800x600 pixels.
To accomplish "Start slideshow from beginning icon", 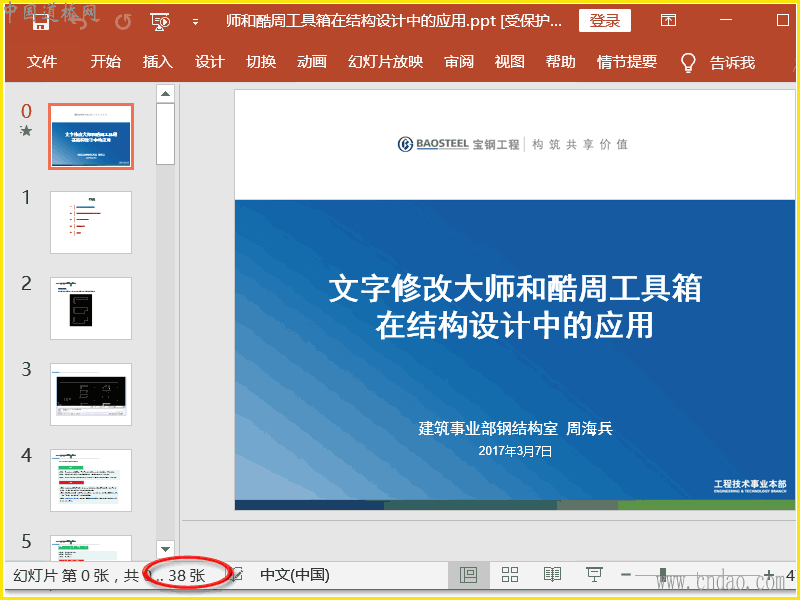I will pyautogui.click(x=160, y=21).
